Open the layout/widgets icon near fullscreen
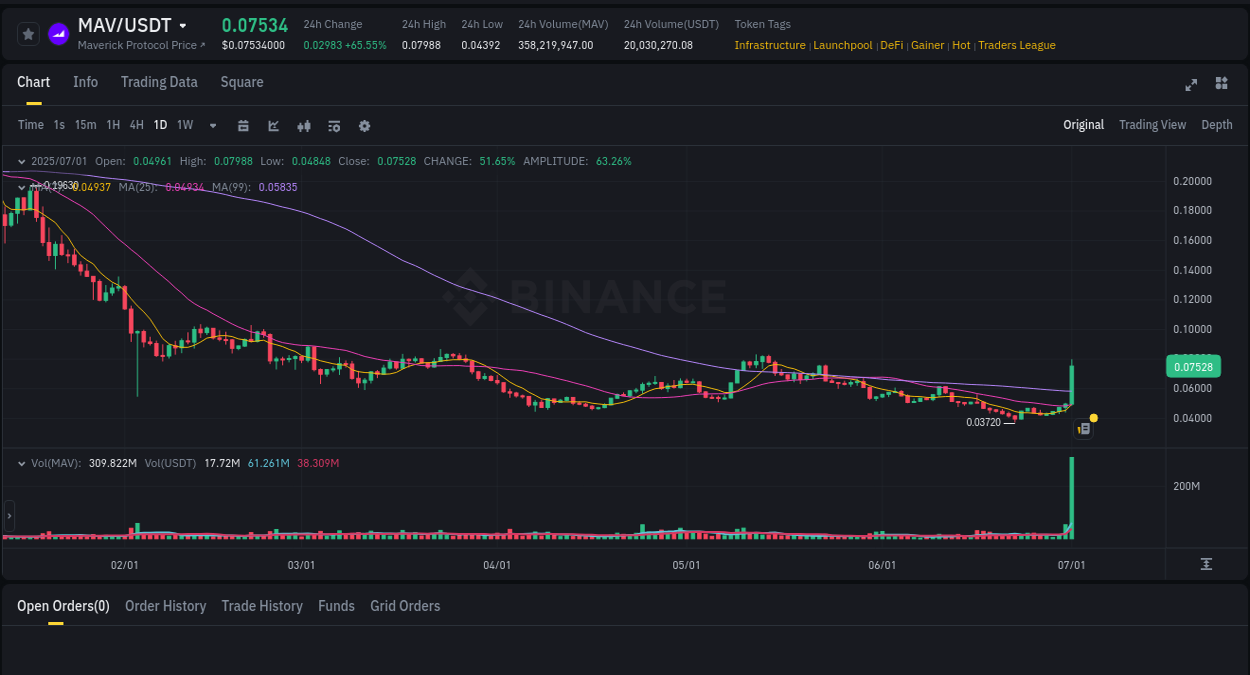1250x675 pixels. click(1221, 85)
